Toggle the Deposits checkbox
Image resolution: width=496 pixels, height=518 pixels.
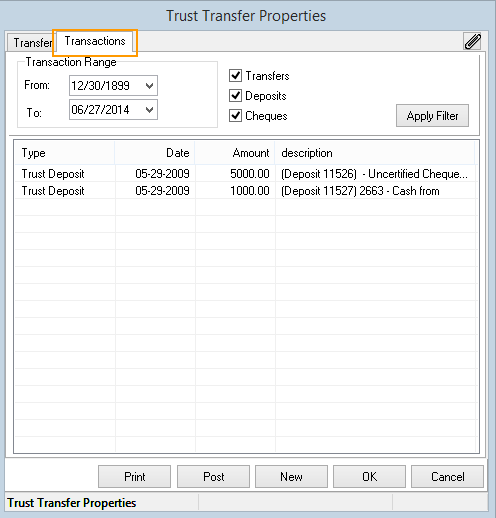(x=235, y=96)
